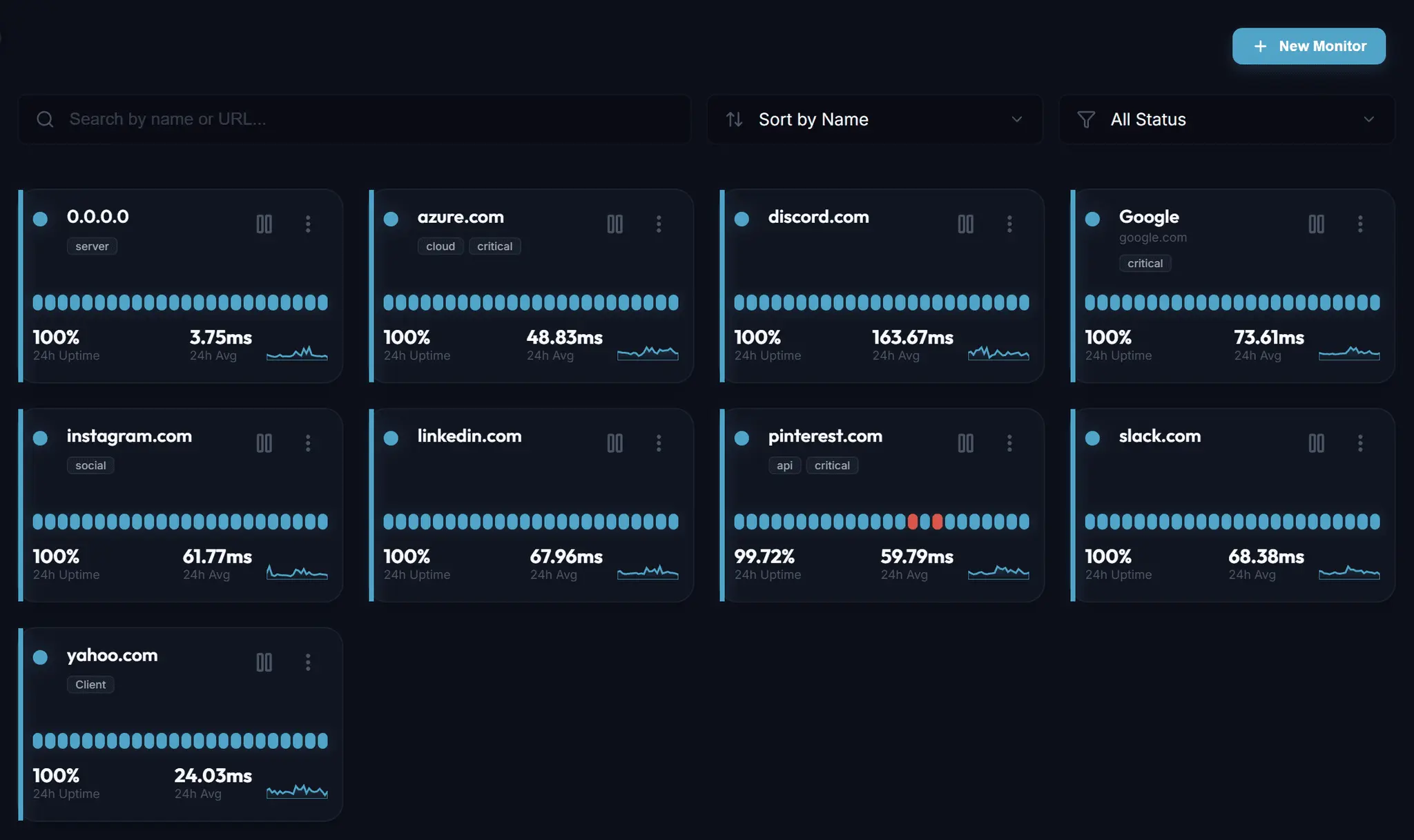Click the 24.03ms average value
1414x840 pixels.
213,776
